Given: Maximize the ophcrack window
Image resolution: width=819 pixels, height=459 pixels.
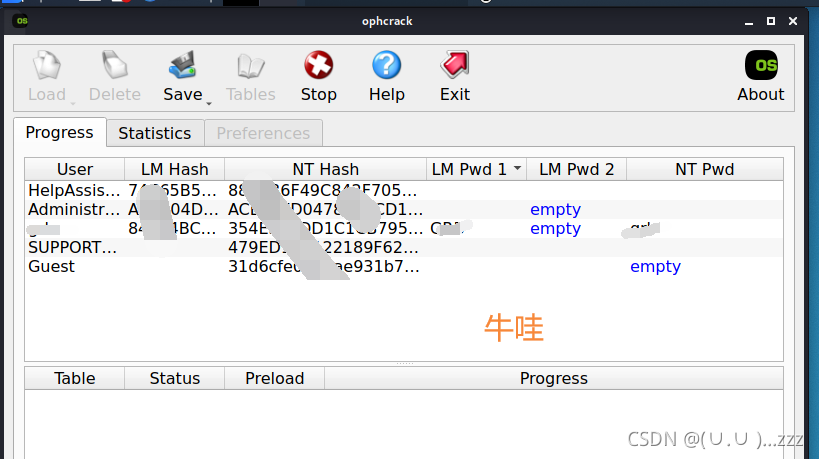Looking at the screenshot, I should tap(771, 21).
